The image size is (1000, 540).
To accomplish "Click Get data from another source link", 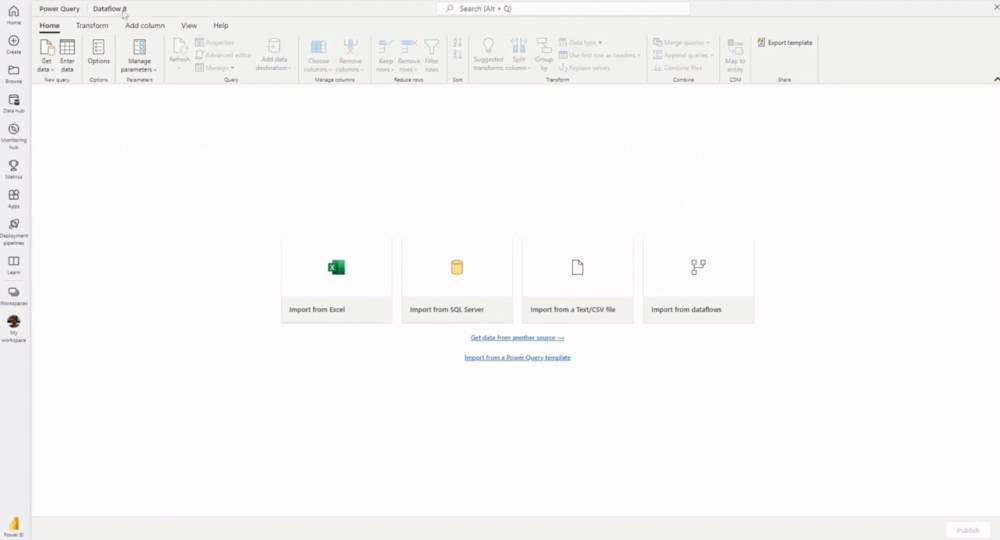I will click(x=517, y=338).
